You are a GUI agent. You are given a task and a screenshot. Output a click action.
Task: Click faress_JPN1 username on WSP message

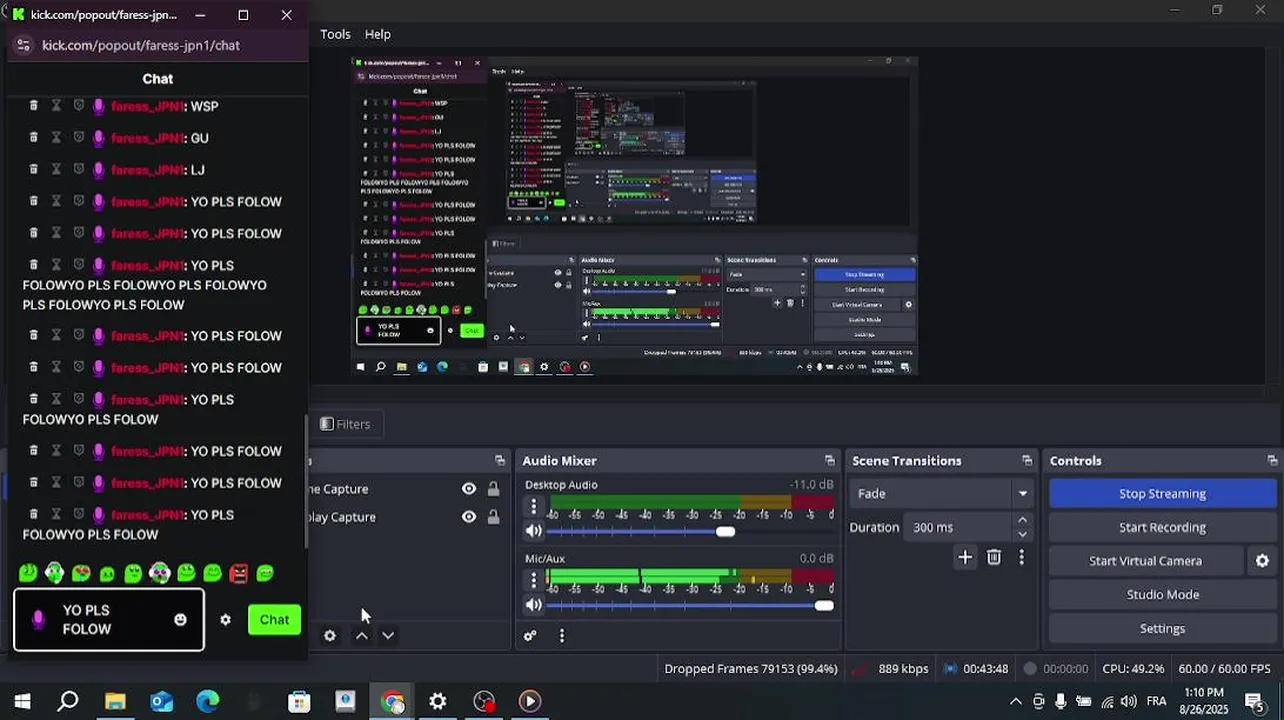[147, 106]
